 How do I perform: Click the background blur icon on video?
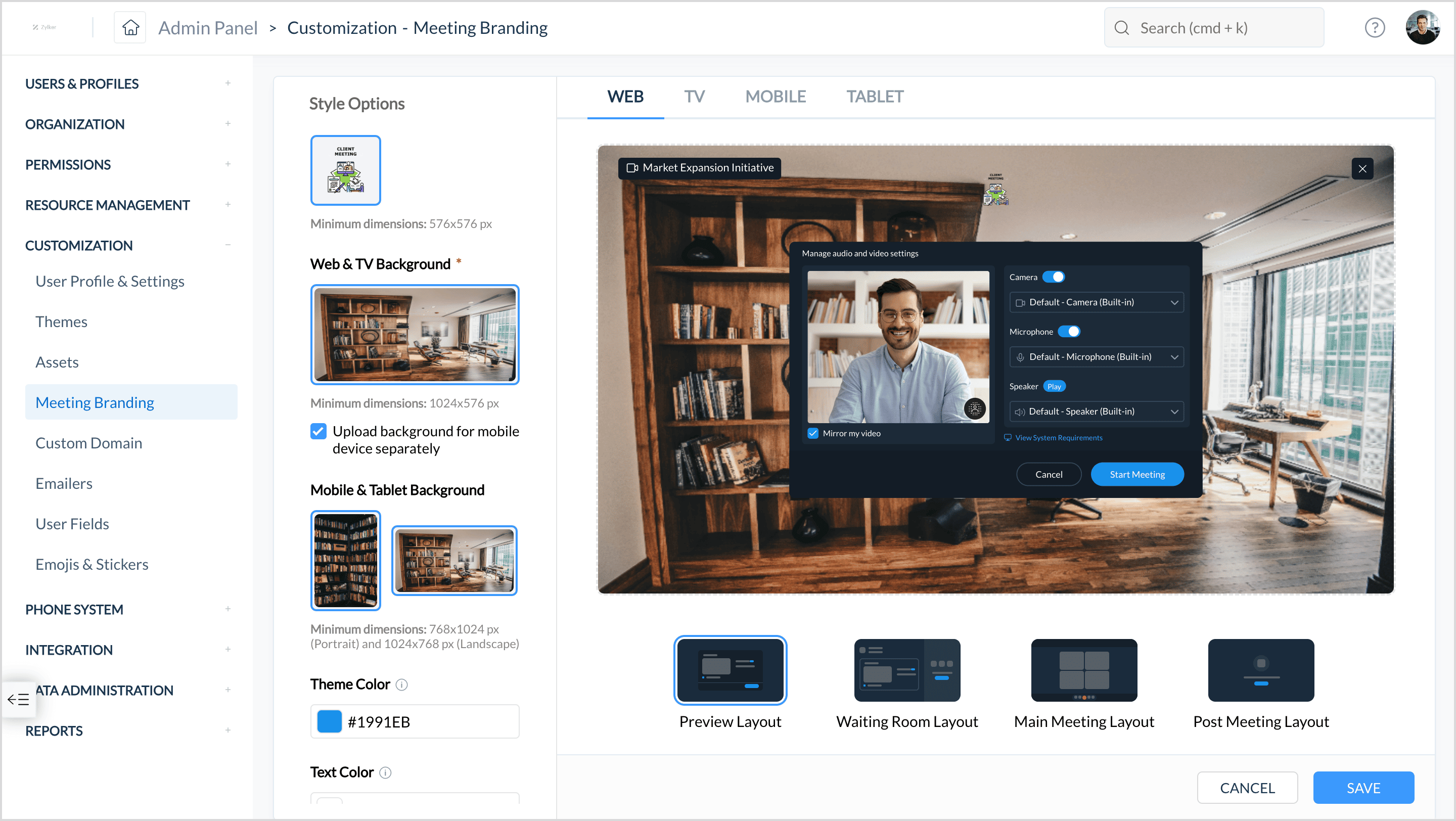tap(974, 408)
